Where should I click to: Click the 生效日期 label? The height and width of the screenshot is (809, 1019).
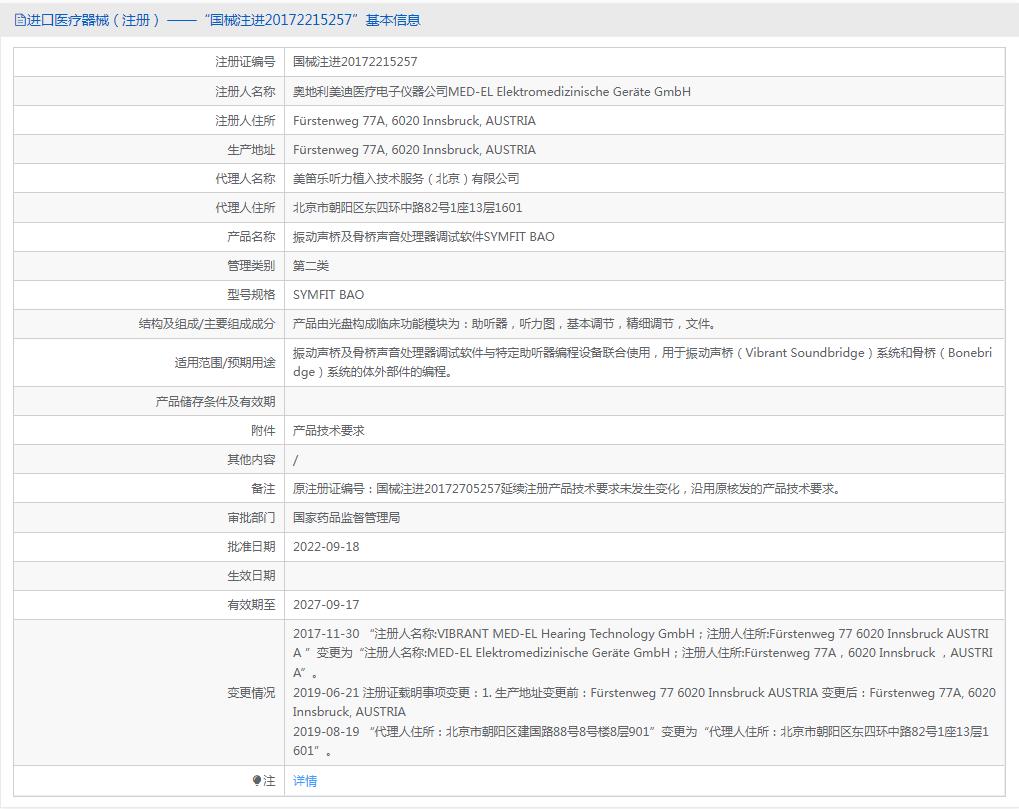click(251, 576)
